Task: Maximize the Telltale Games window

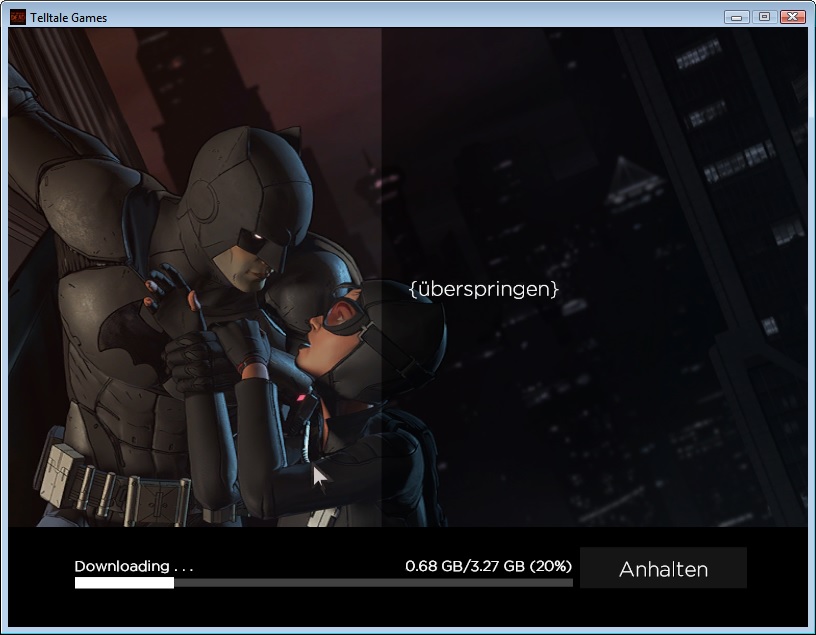Action: coord(764,17)
